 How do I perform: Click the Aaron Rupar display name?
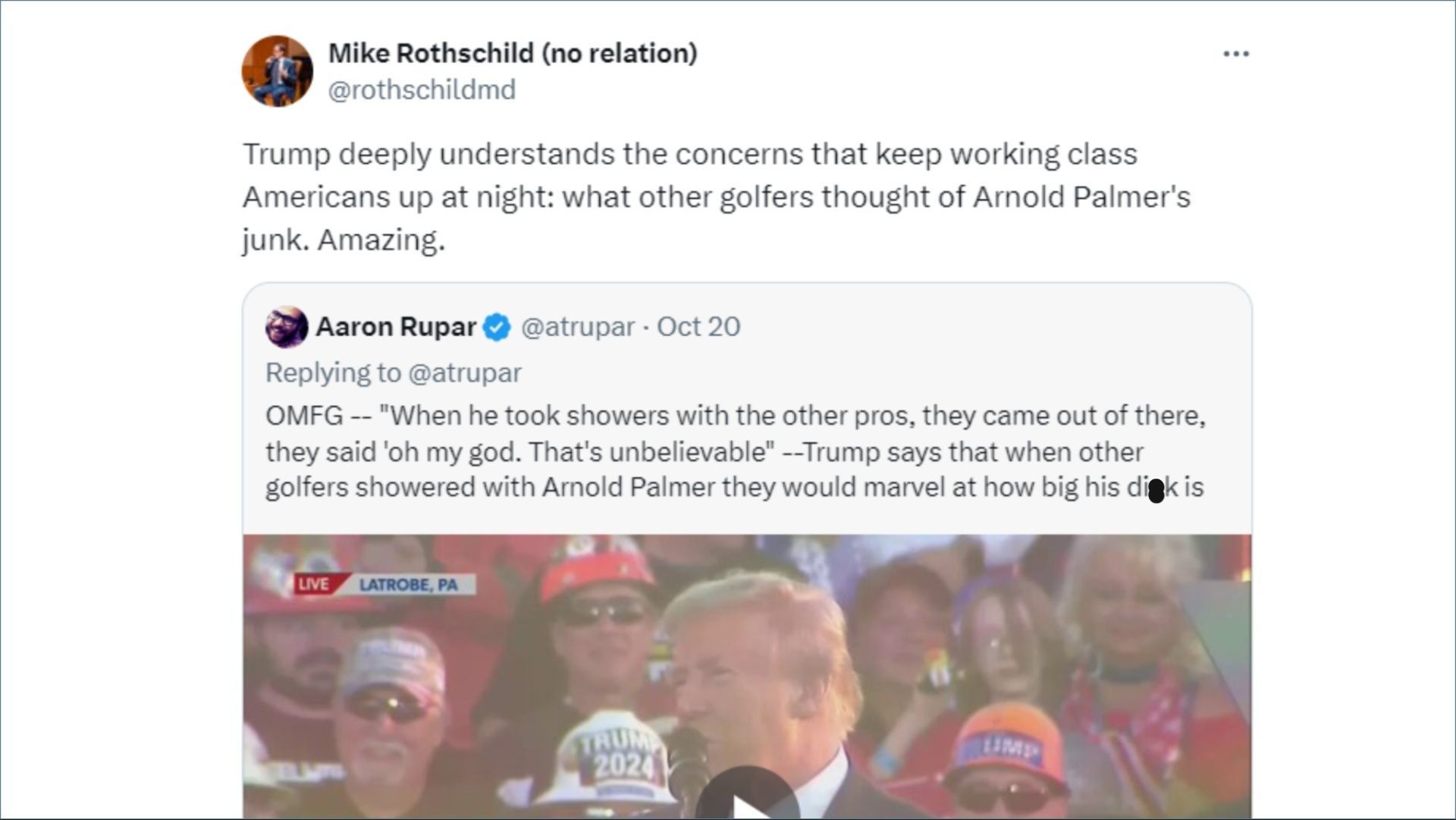[396, 327]
